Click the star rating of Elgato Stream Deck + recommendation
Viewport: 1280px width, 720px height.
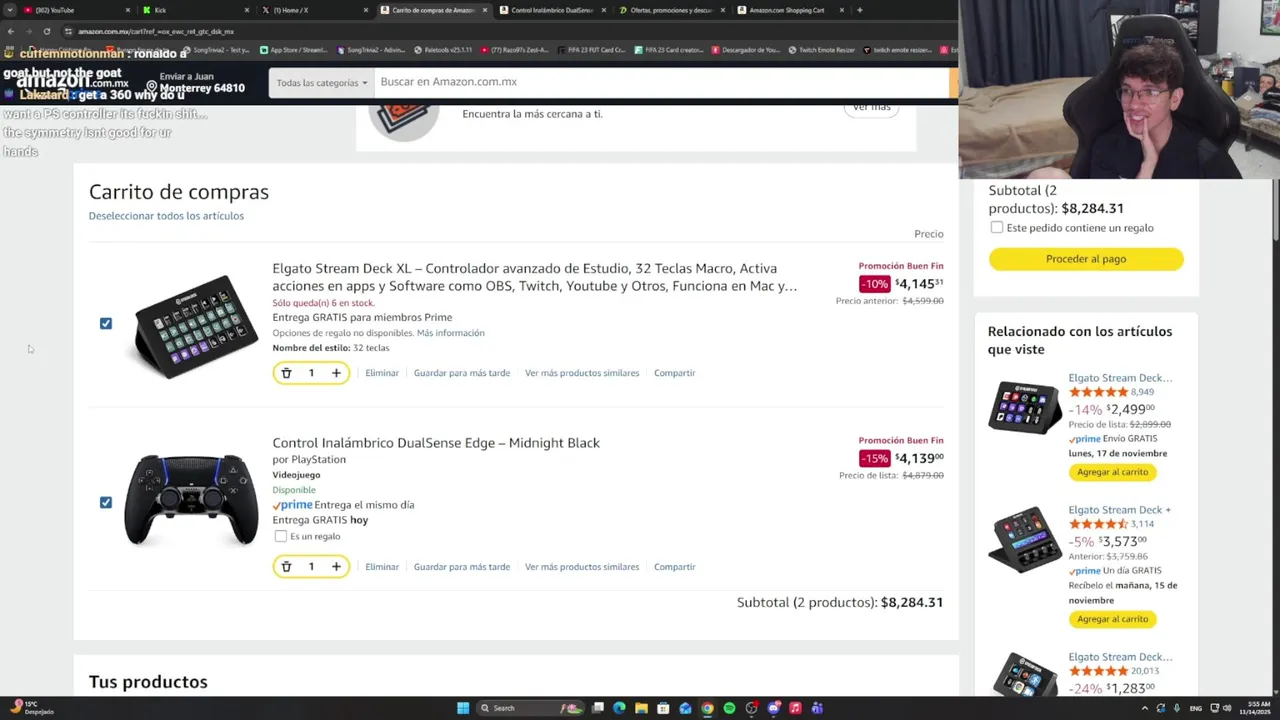pos(1097,524)
